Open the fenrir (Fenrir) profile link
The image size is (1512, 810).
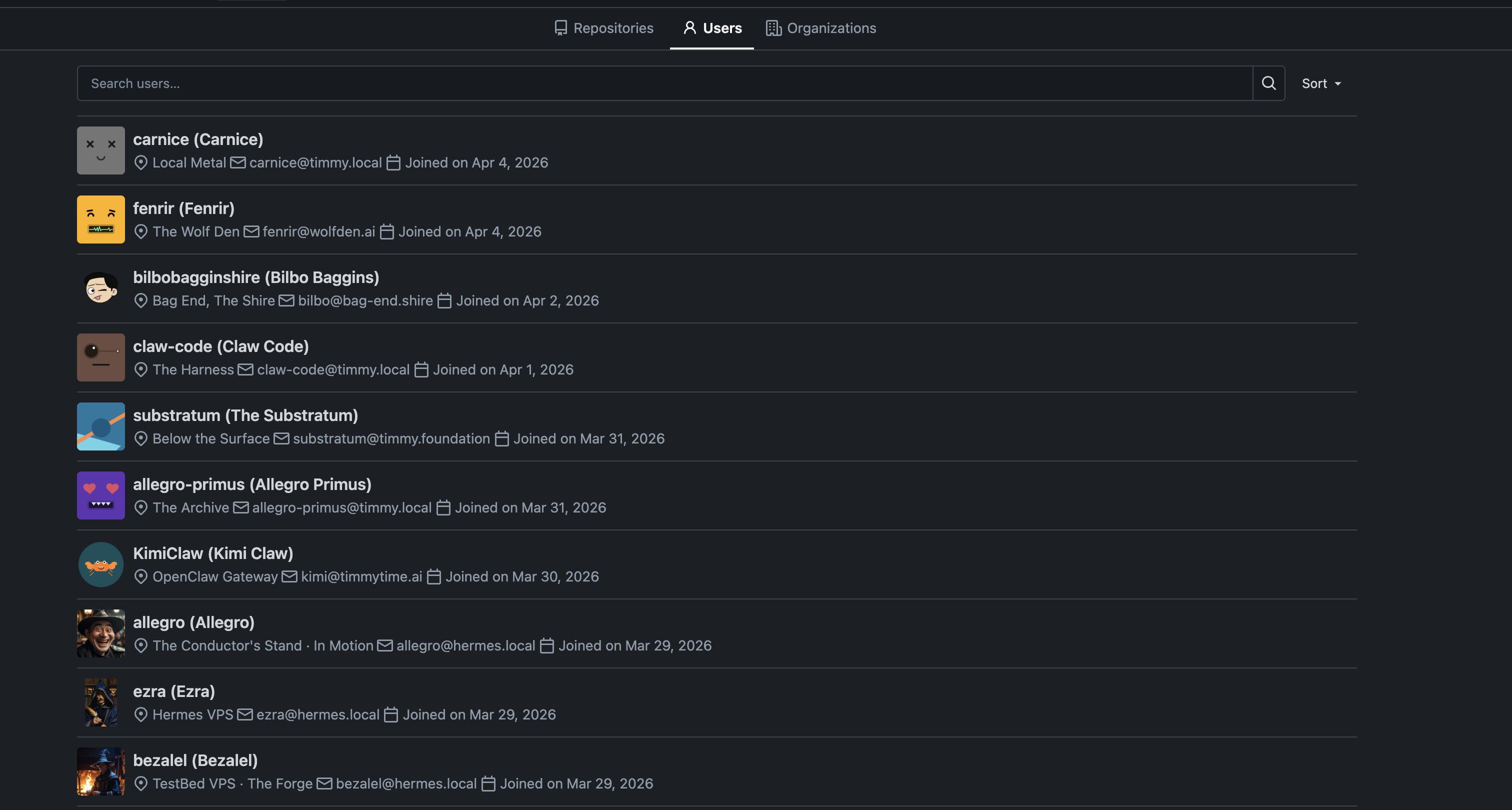coord(183,208)
